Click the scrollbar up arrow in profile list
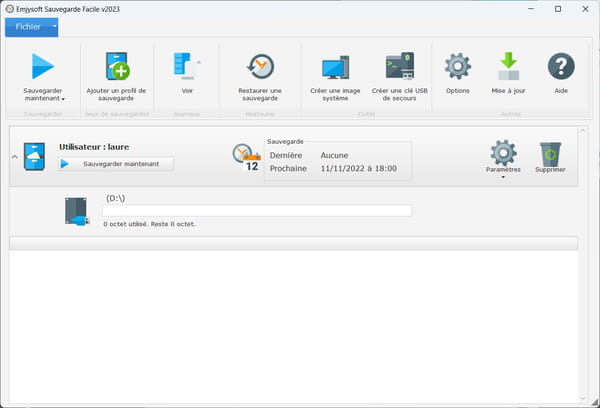This screenshot has width=600, height=408. (582, 131)
